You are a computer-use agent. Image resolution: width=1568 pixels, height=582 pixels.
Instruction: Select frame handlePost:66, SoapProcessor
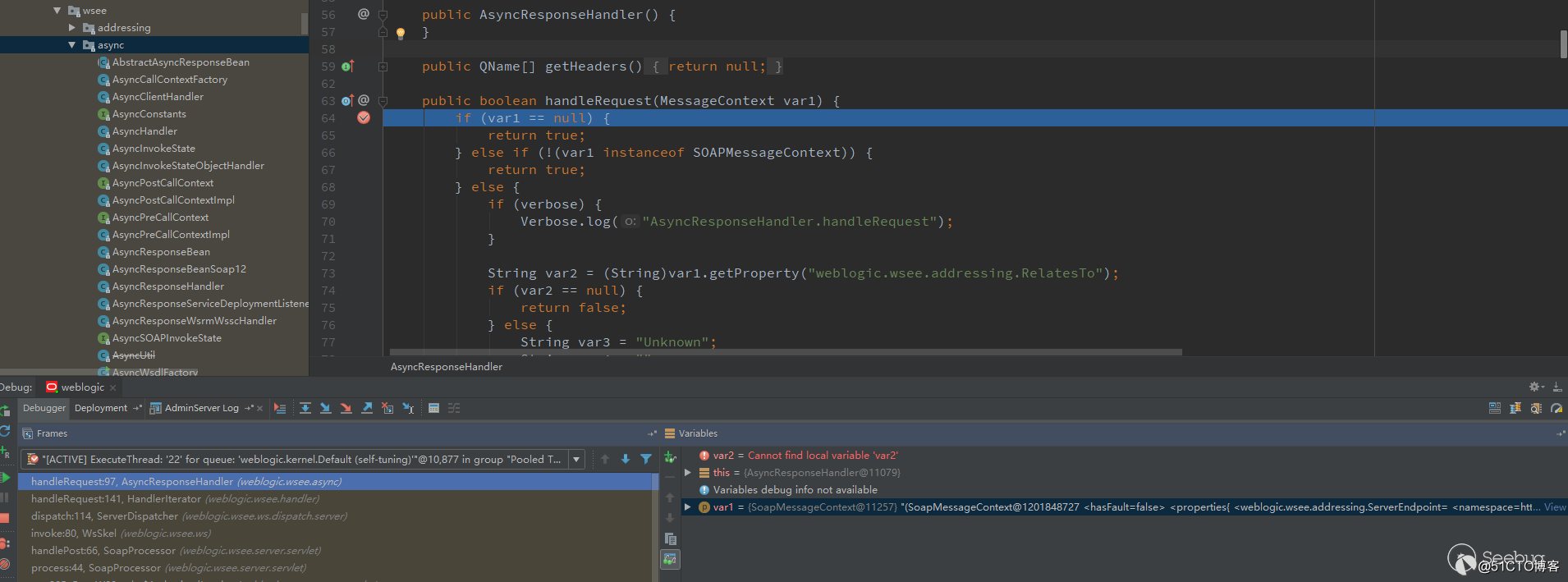(338, 551)
